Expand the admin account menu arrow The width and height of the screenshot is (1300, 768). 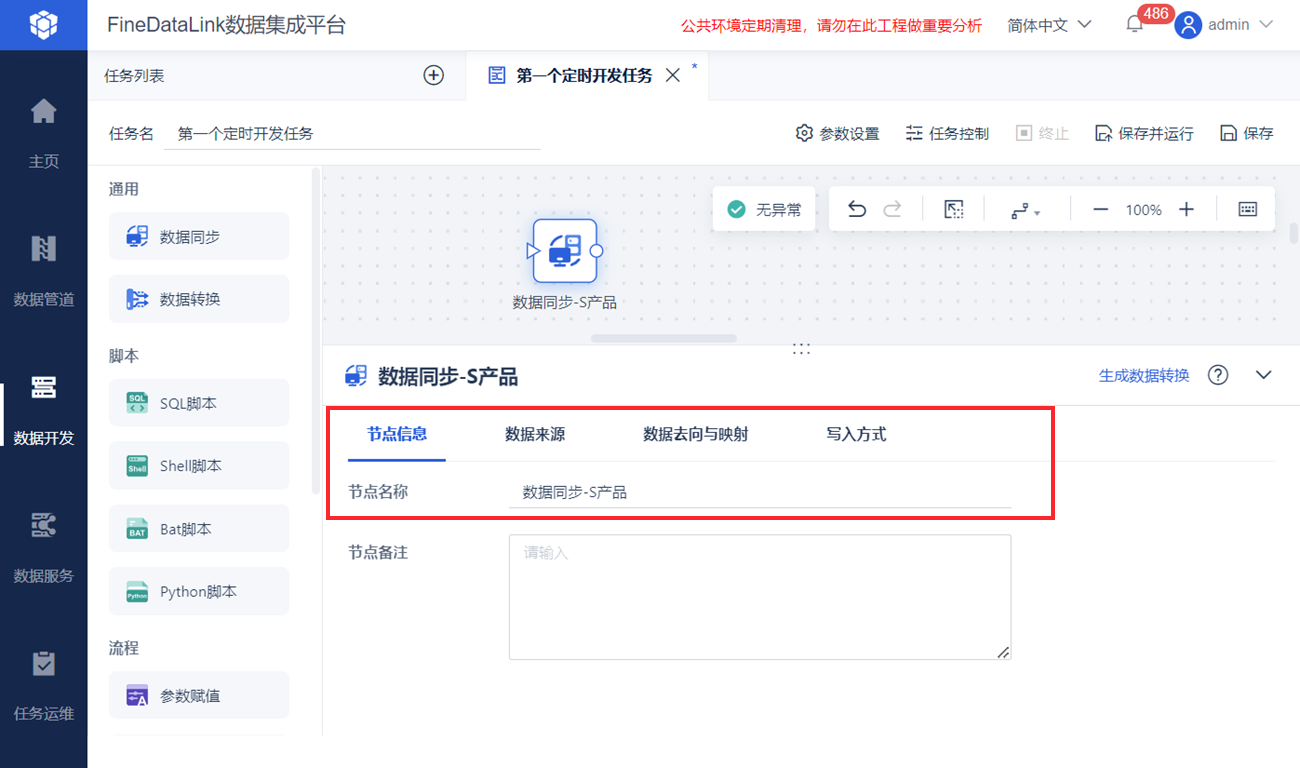tap(1265, 25)
